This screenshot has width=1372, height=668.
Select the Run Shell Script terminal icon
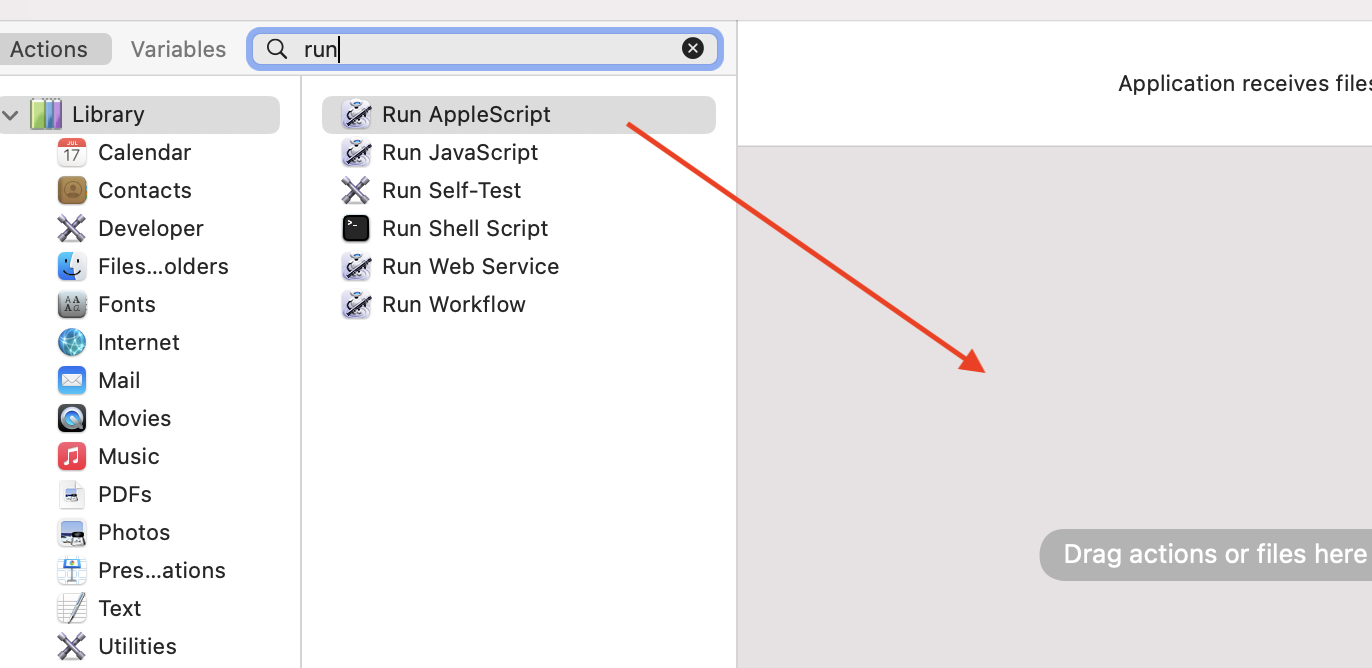tap(356, 229)
